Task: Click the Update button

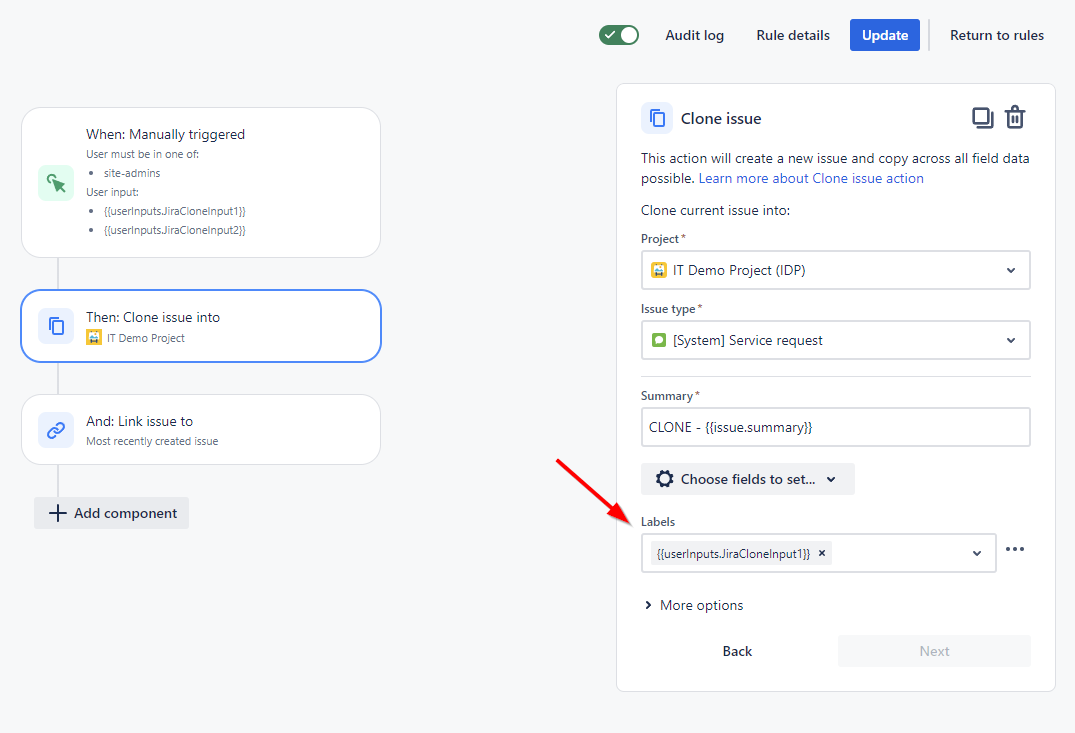Action: pyautogui.click(x=884, y=34)
